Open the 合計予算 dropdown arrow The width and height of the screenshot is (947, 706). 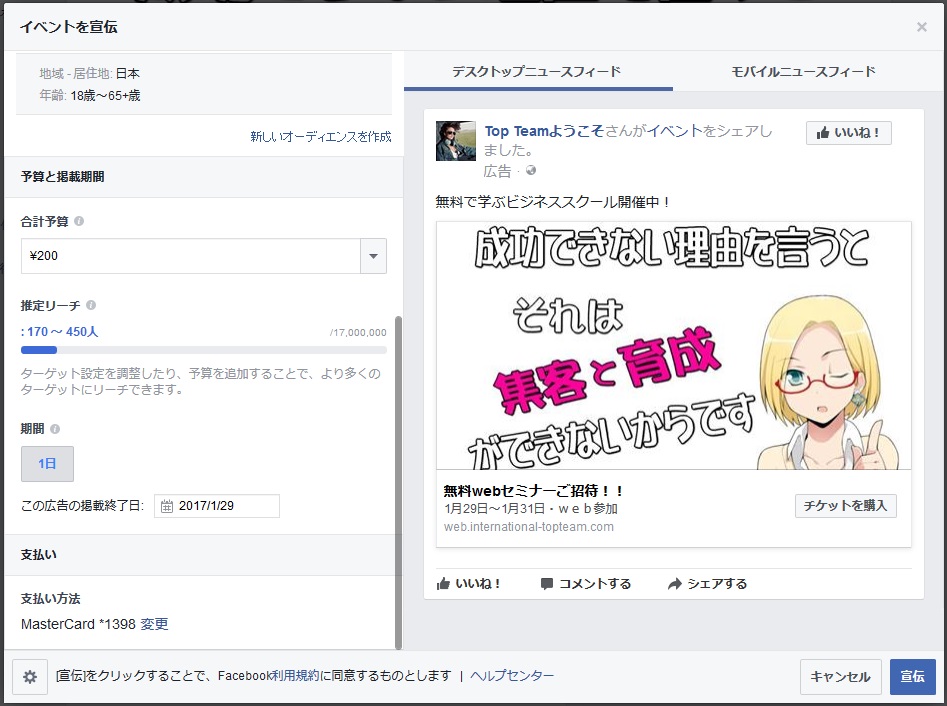click(373, 256)
